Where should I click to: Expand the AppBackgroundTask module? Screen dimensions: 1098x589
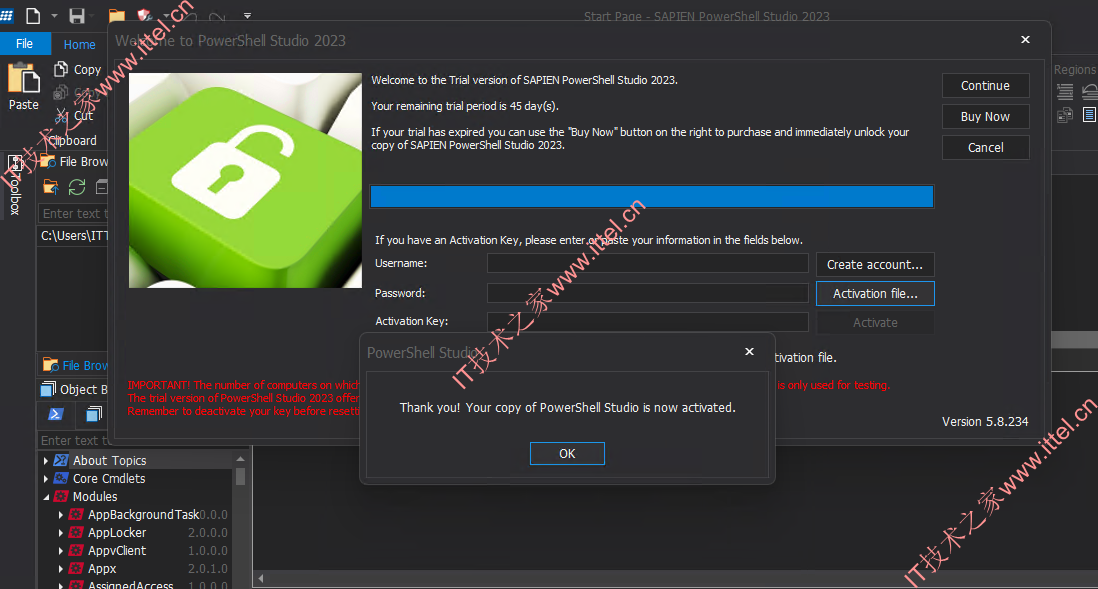click(61, 515)
